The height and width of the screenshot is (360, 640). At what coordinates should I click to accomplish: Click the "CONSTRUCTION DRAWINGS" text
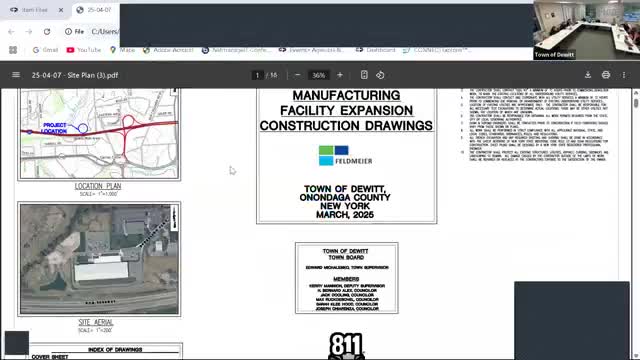[346, 126]
